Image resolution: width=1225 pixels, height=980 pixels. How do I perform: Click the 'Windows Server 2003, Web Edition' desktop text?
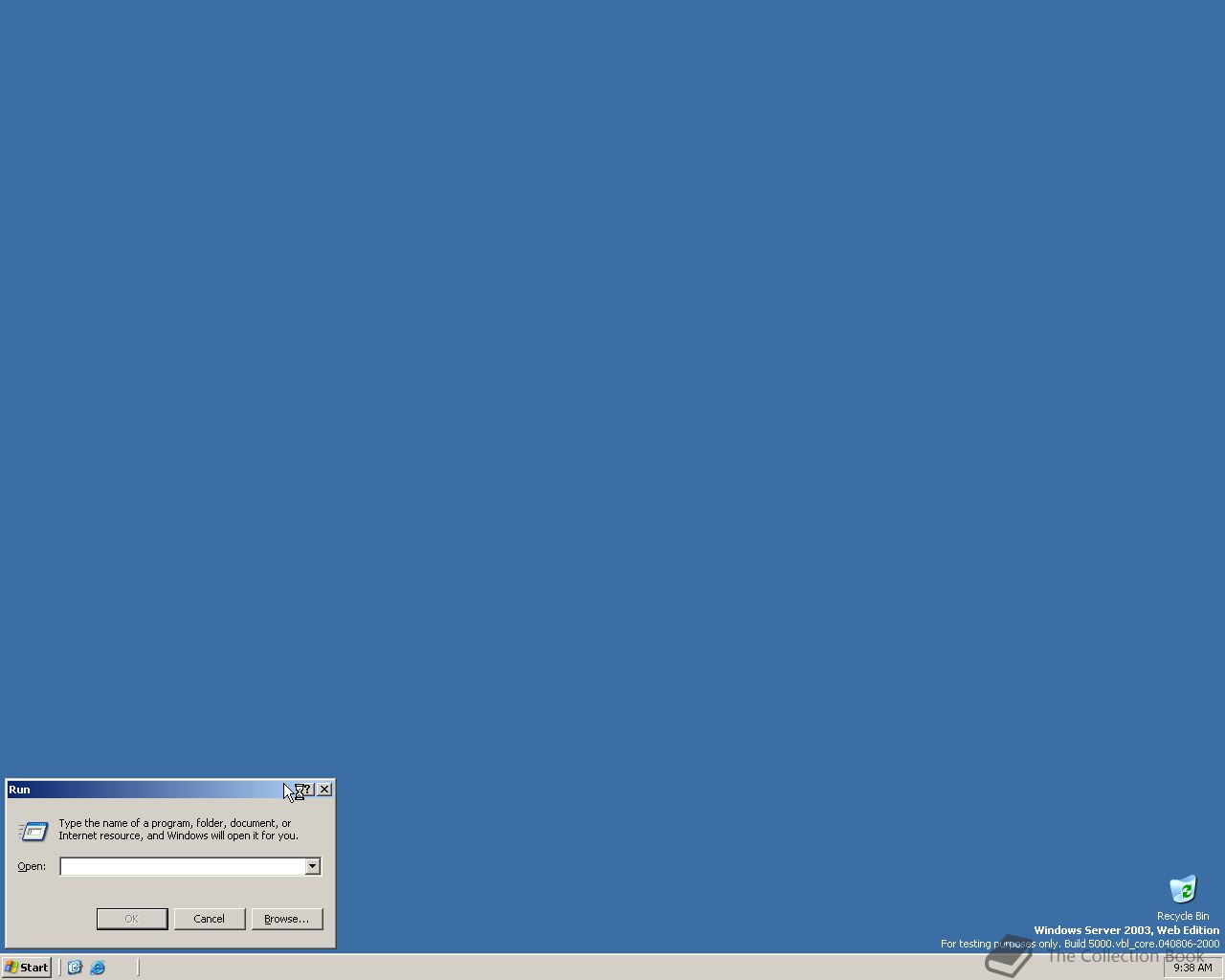(x=1126, y=930)
